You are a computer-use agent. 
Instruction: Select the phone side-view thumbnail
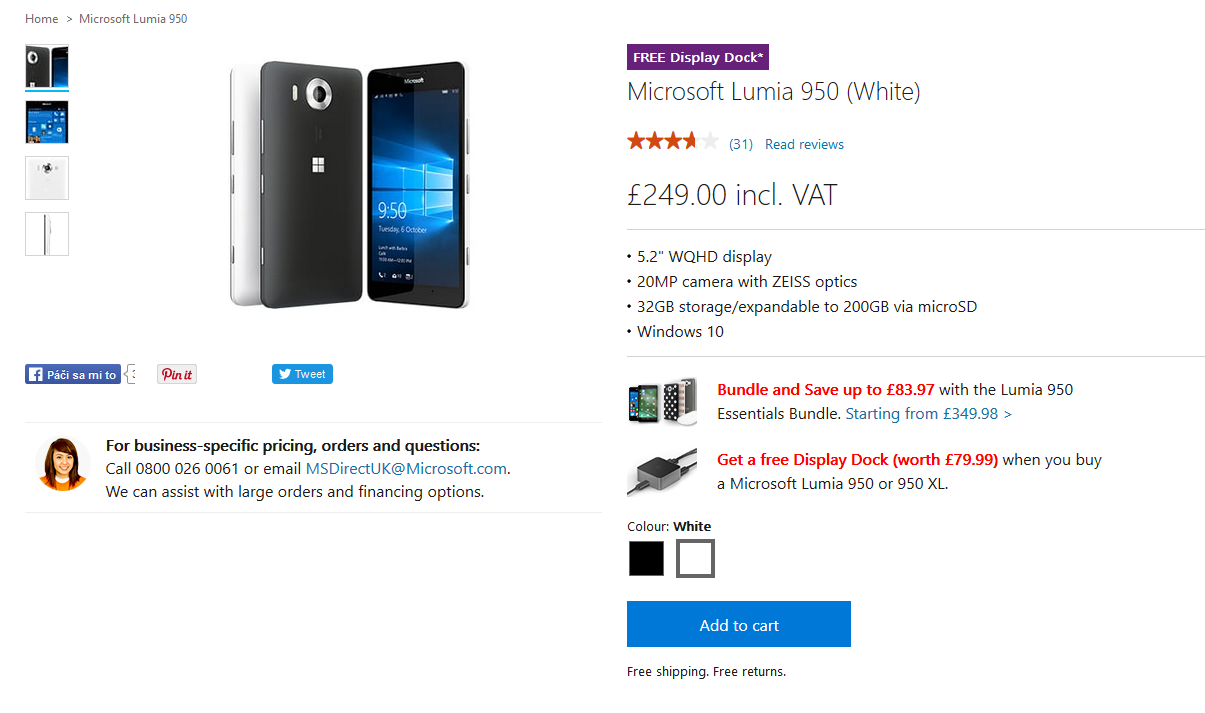47,234
